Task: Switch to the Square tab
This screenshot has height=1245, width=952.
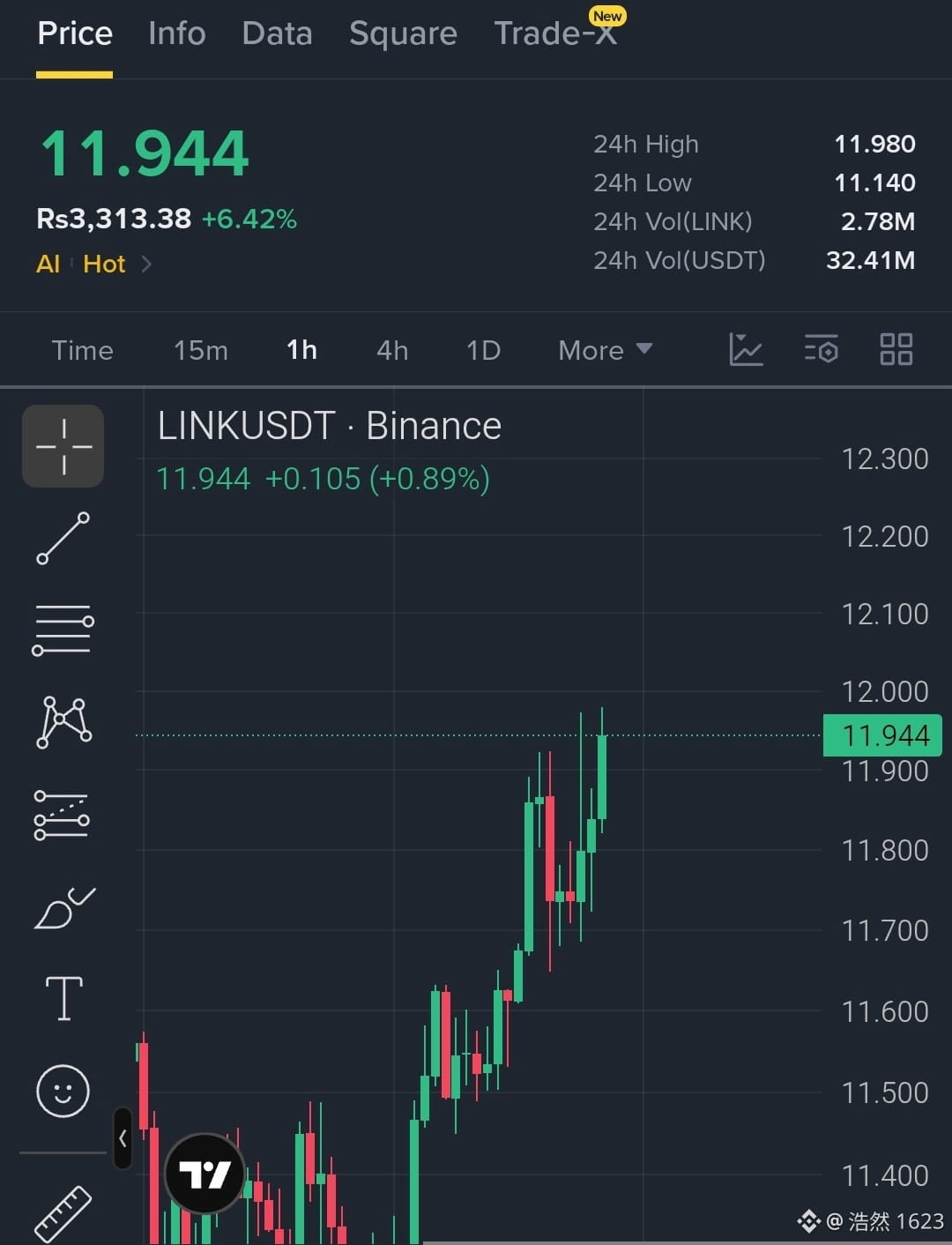Action: point(403,34)
